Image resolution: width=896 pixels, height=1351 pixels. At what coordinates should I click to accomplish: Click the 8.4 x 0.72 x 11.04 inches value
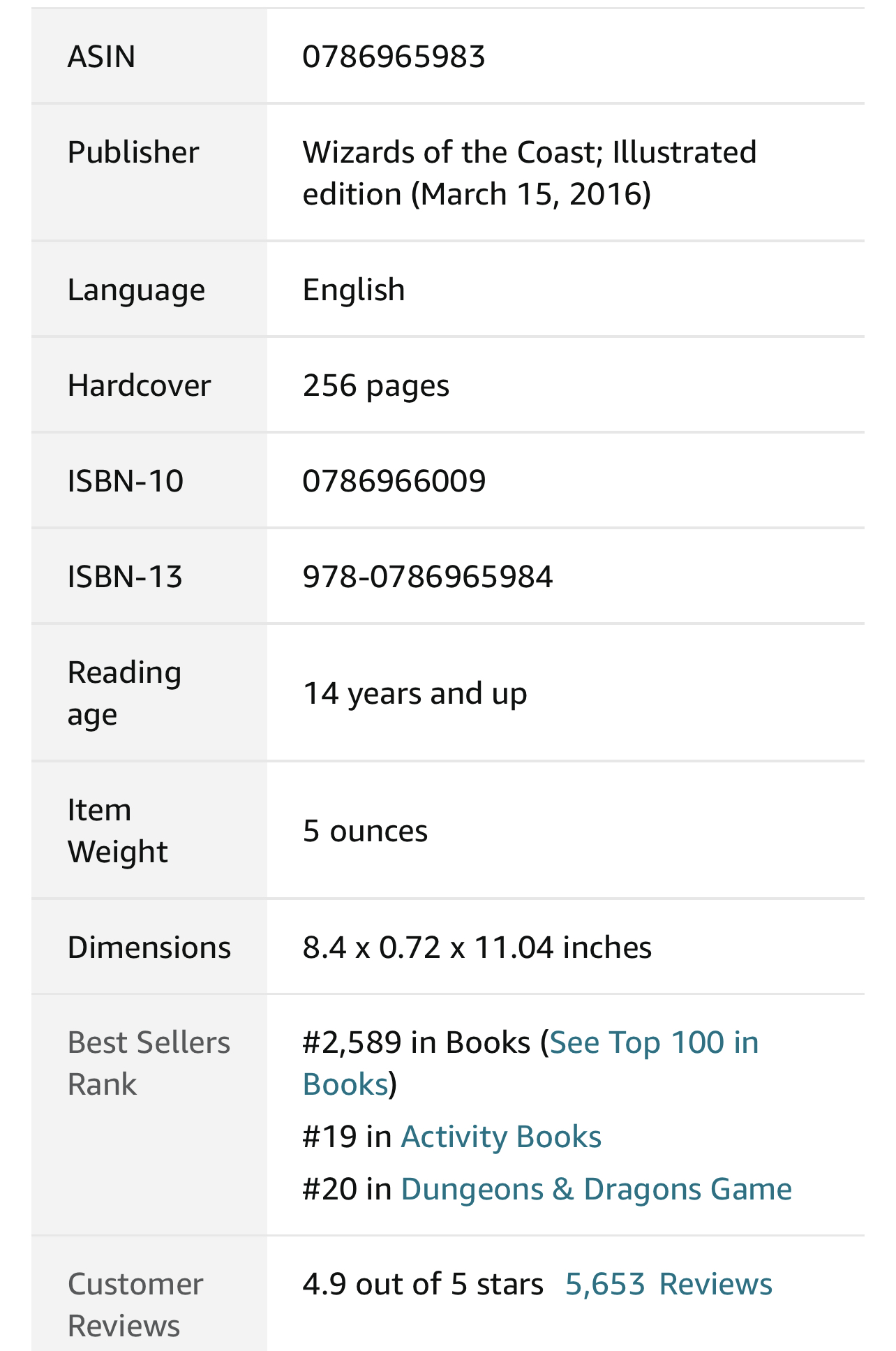(x=477, y=947)
